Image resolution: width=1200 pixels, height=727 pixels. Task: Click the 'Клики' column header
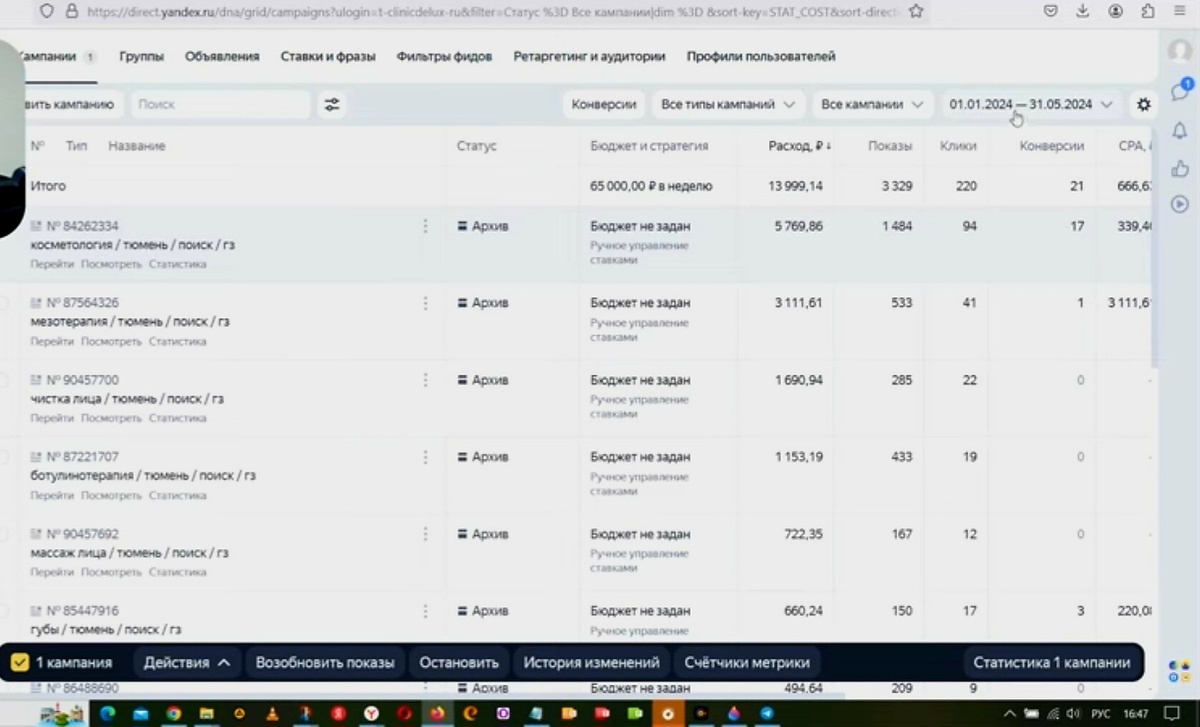tap(958, 146)
